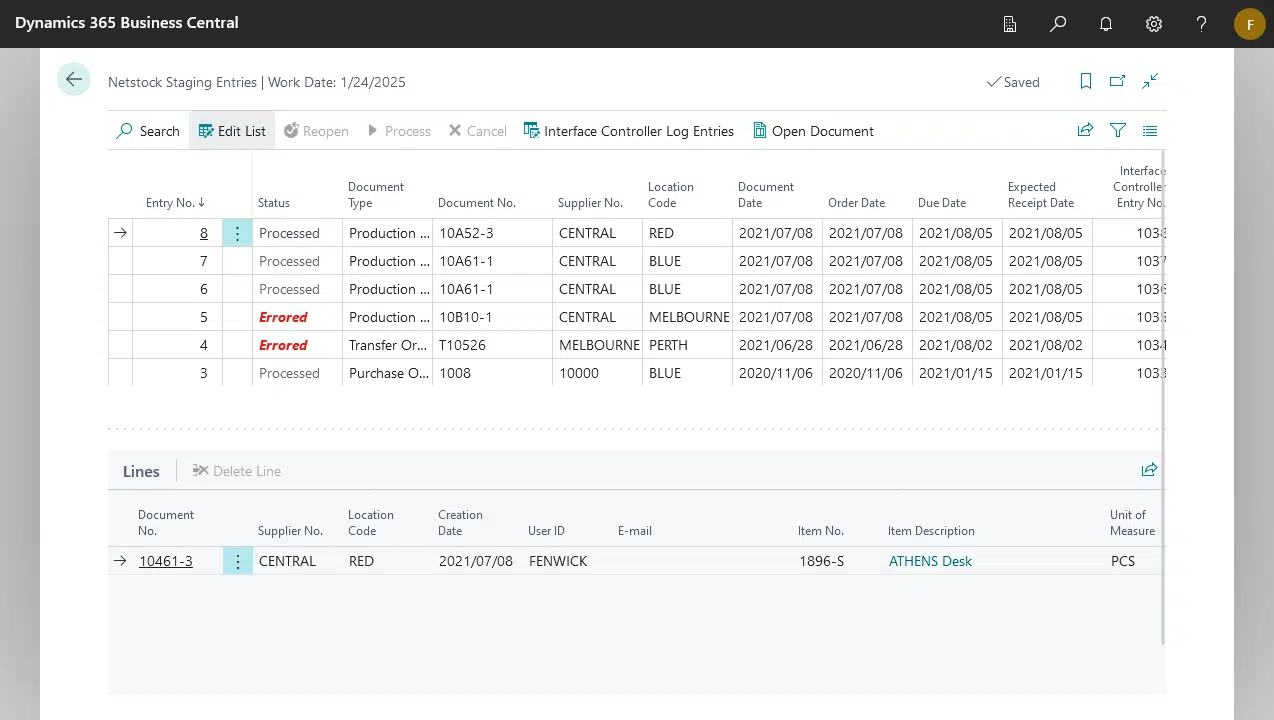Open Due Date column header menu
The height and width of the screenshot is (720, 1274).
pos(942,202)
